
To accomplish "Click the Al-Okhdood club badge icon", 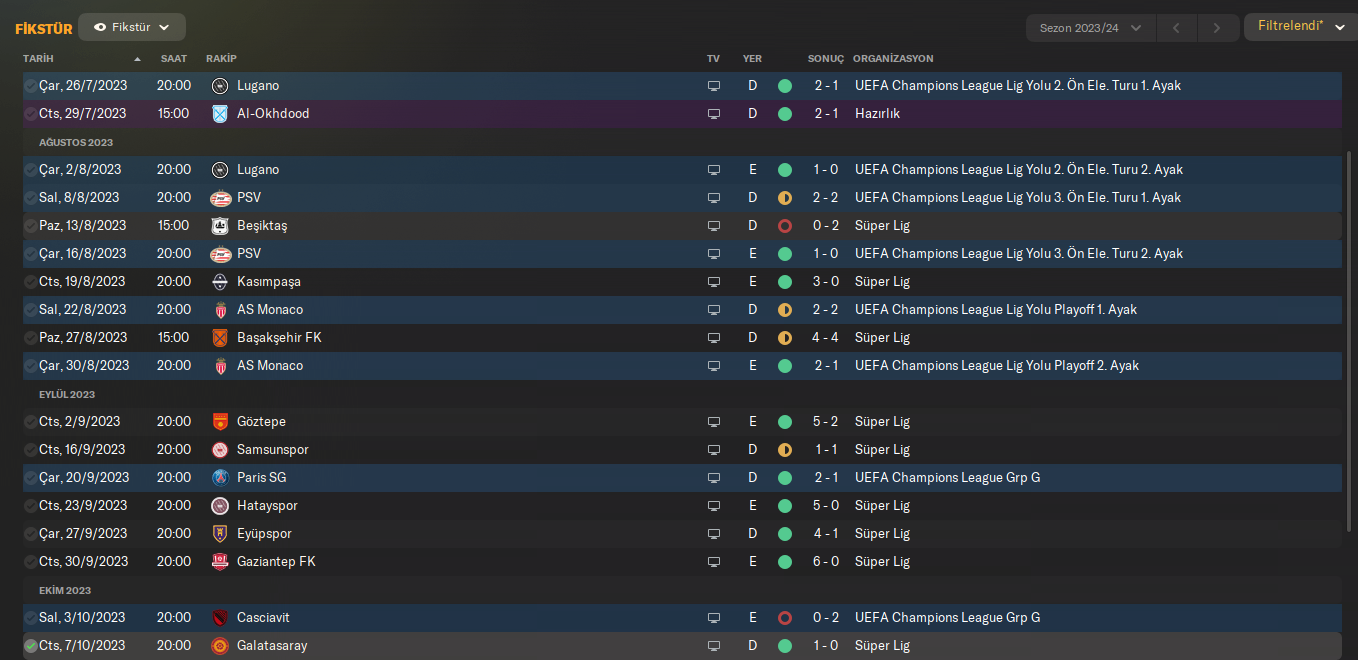I will 220,114.
